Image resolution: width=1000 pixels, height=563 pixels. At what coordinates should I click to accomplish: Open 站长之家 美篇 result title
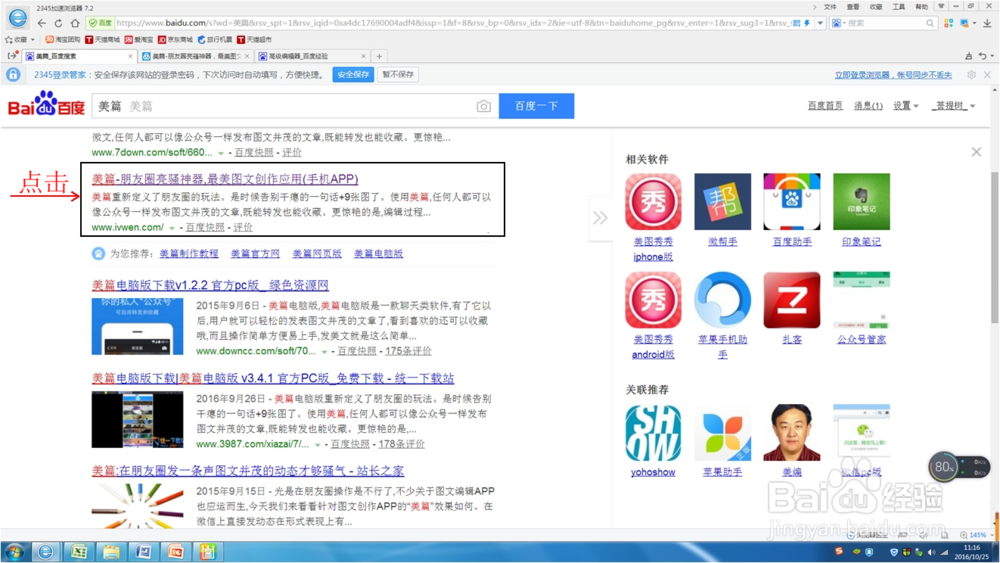(247, 471)
